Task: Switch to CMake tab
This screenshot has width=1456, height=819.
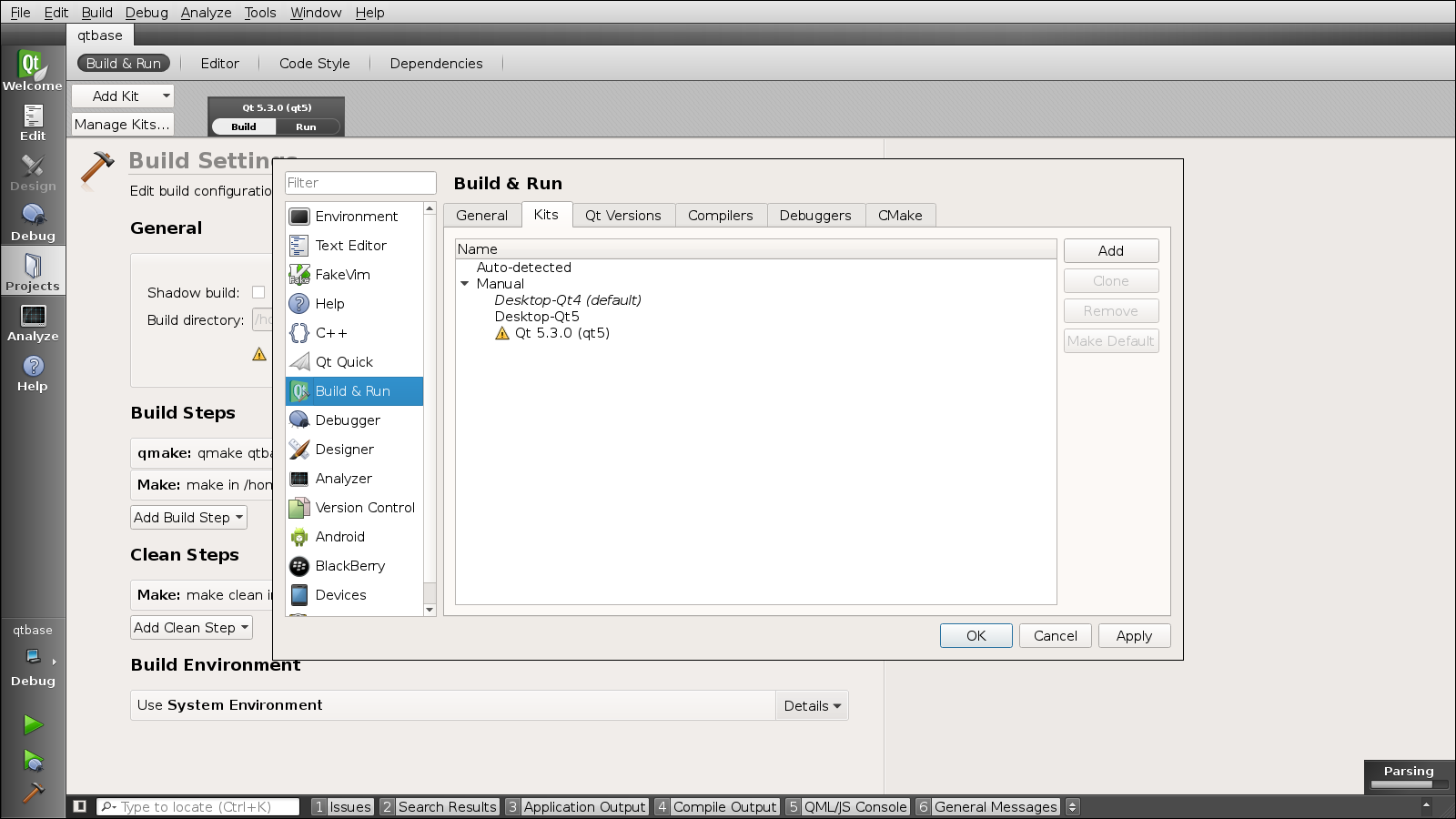Action: point(900,216)
